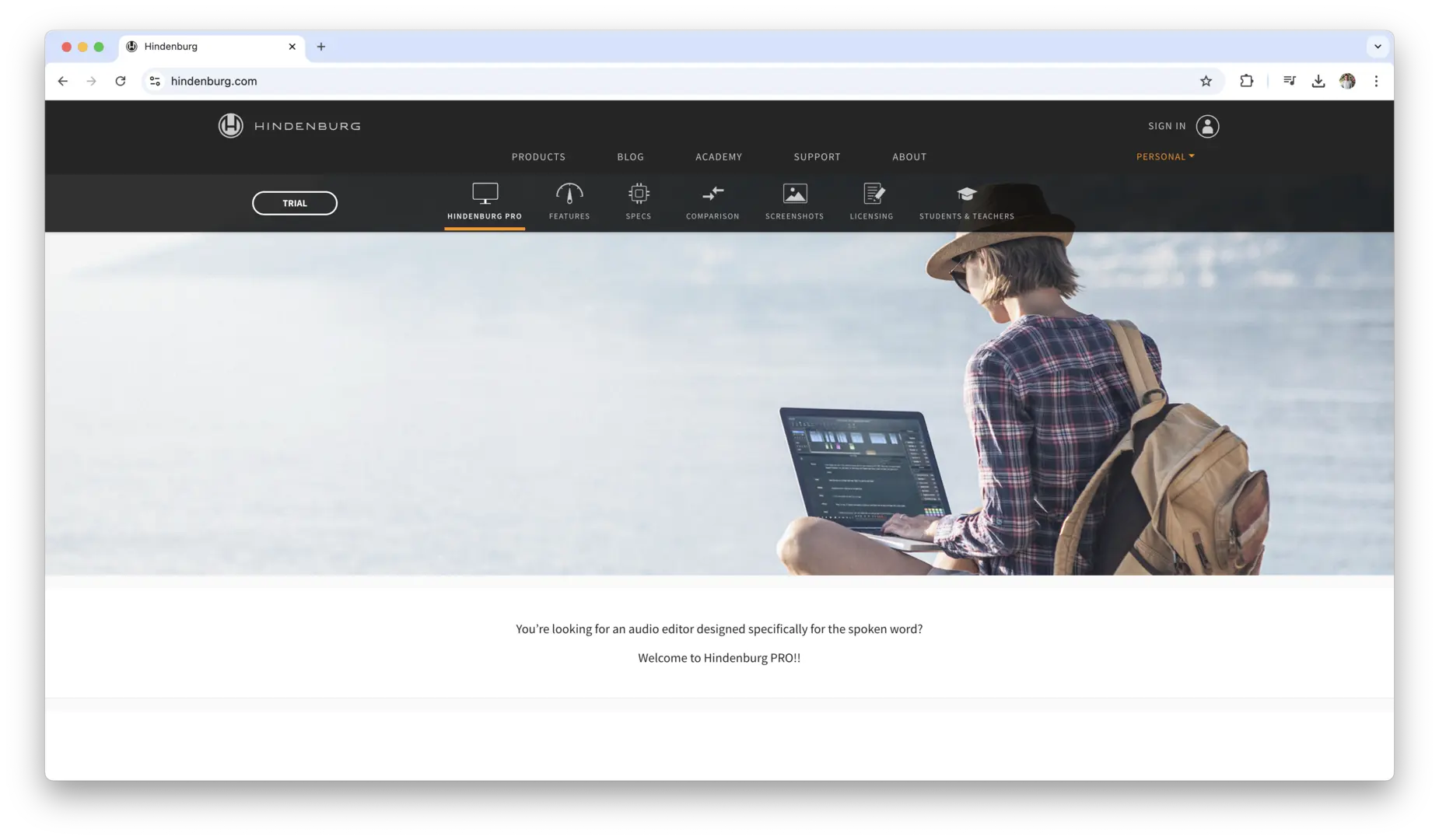Click the COMPARISON label

point(712,216)
